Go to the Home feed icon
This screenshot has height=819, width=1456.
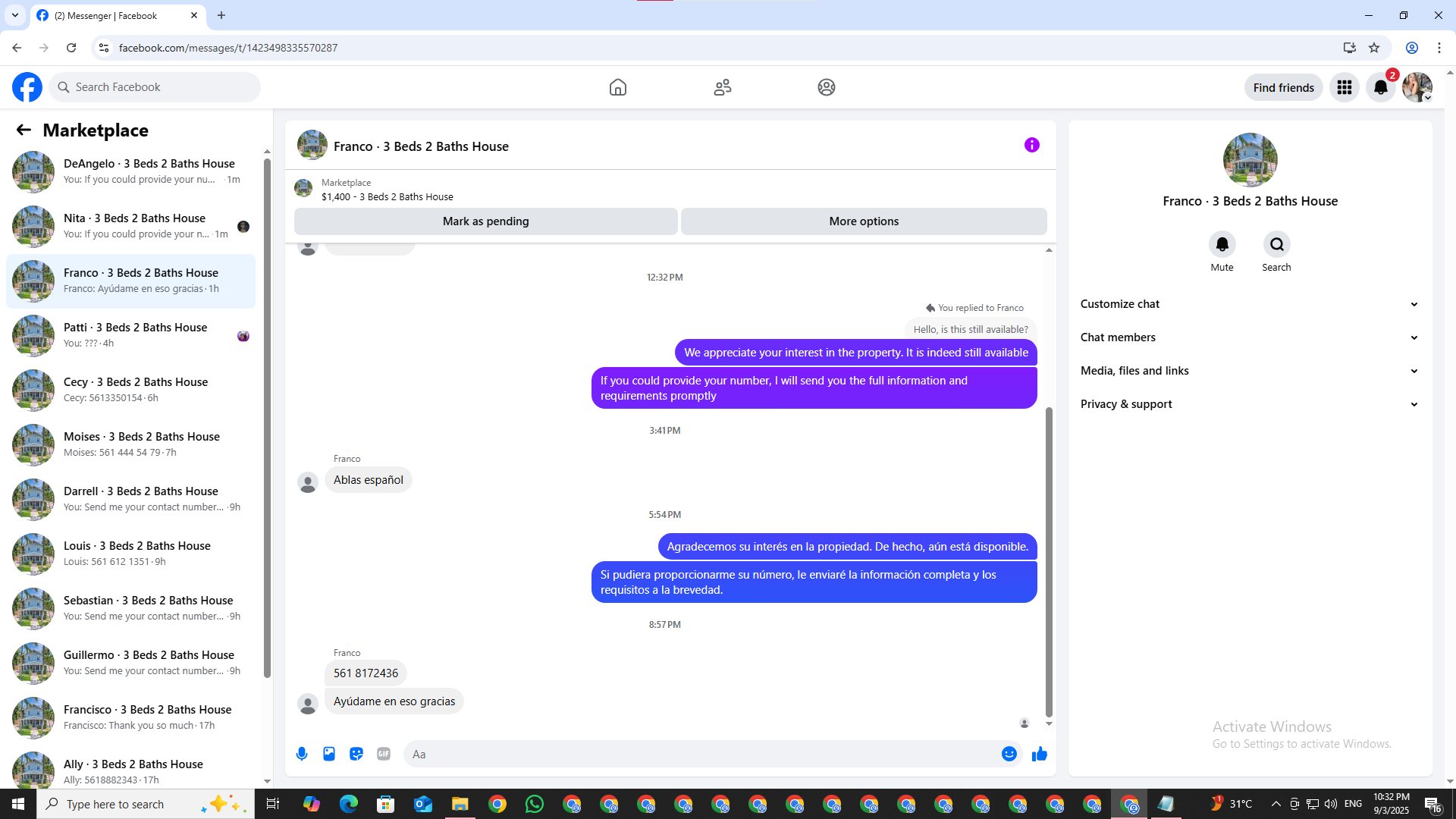[618, 87]
